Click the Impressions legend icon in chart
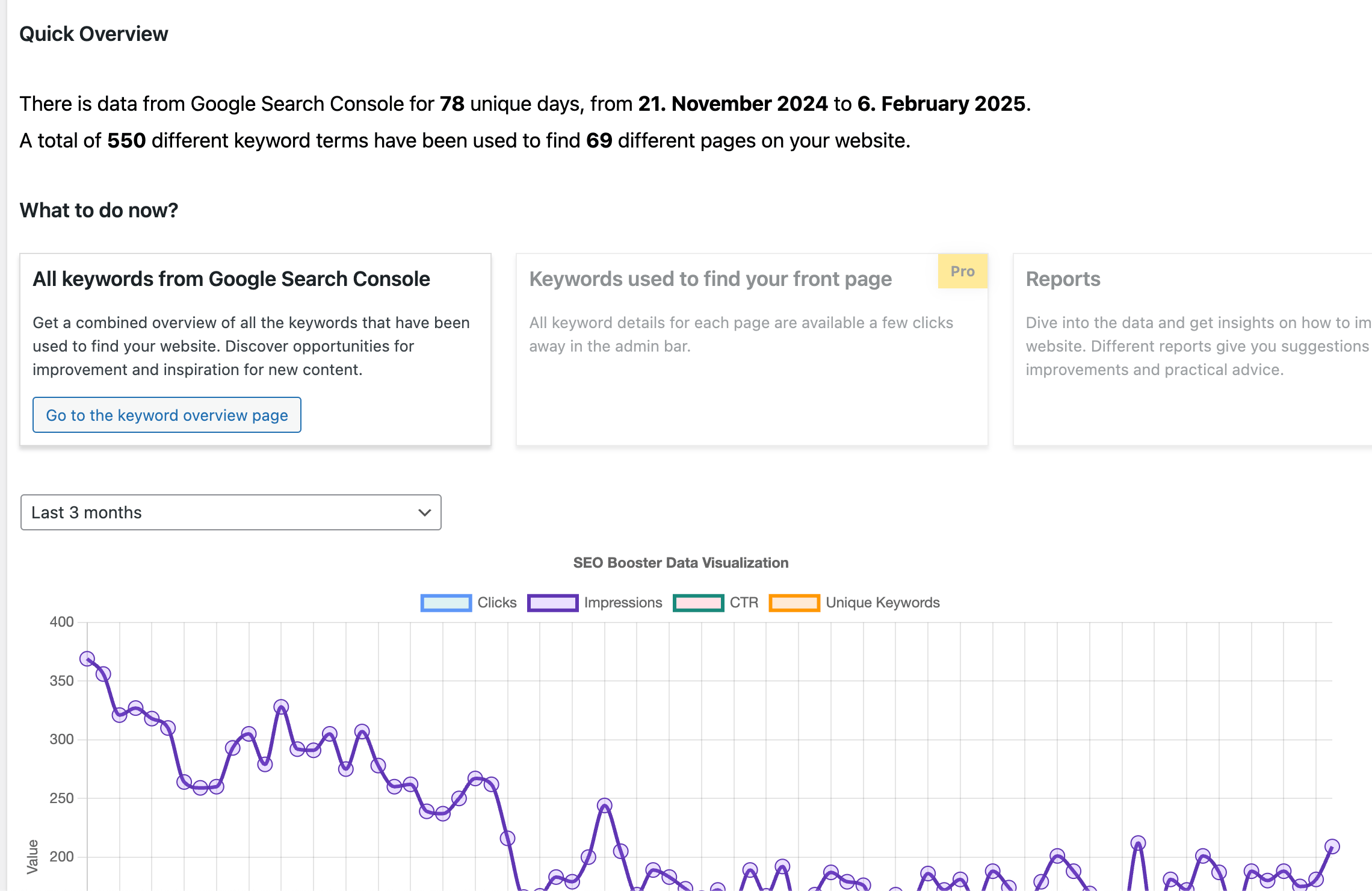This screenshot has width=1372, height=891. click(x=553, y=601)
